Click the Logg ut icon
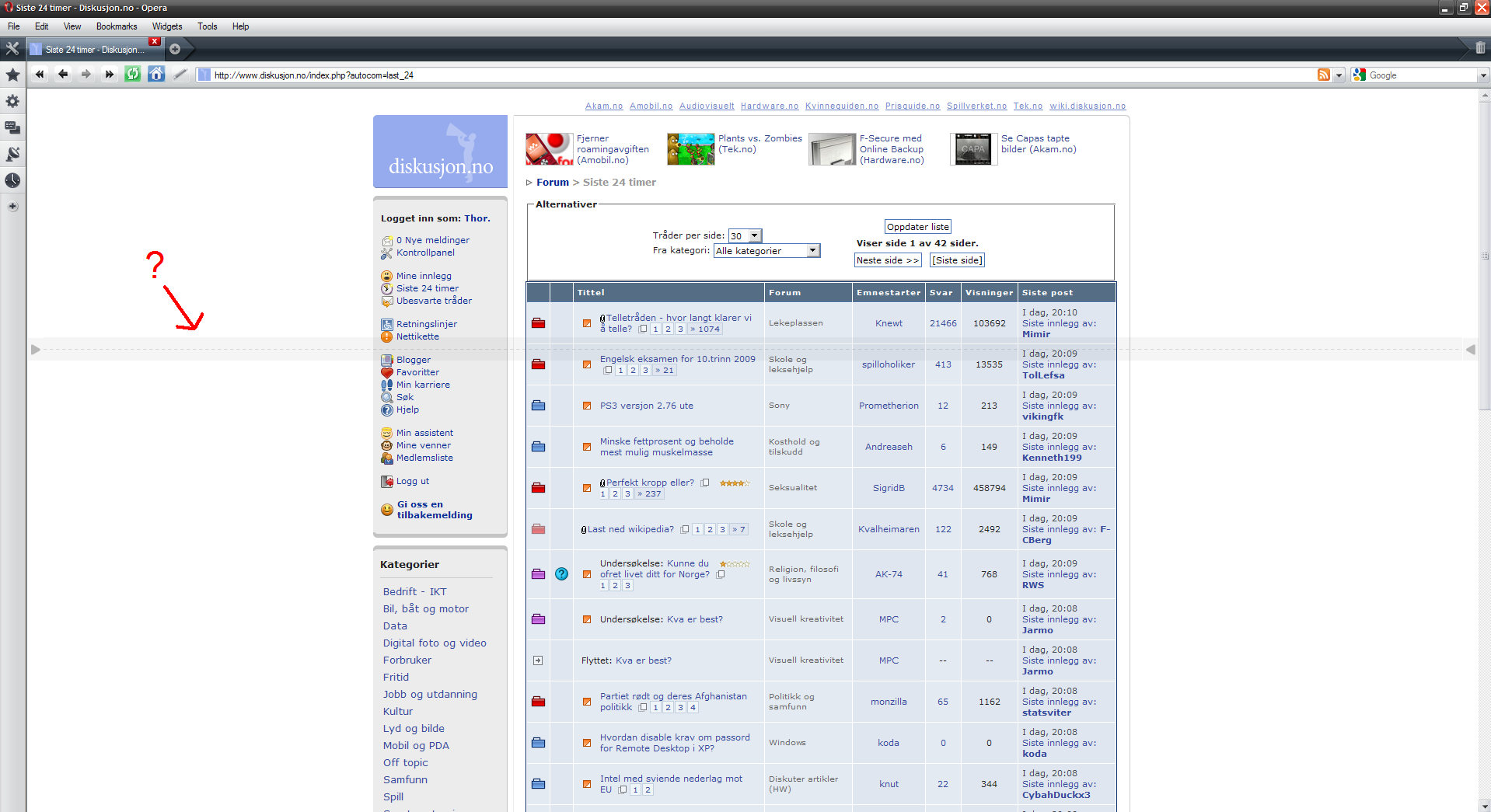The image size is (1491, 812). pyautogui.click(x=386, y=482)
